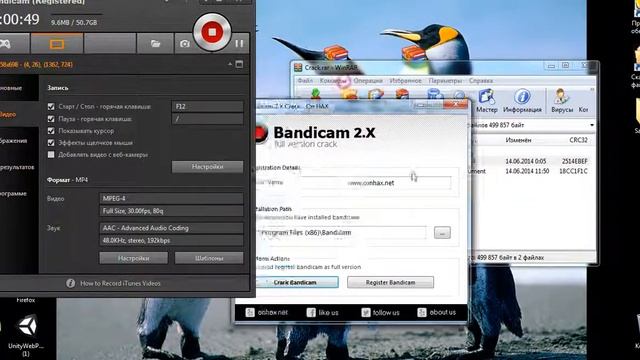Screen dimensions: 640x360
Task: Click the F12 start/stop hotkey field
Action: (207, 107)
